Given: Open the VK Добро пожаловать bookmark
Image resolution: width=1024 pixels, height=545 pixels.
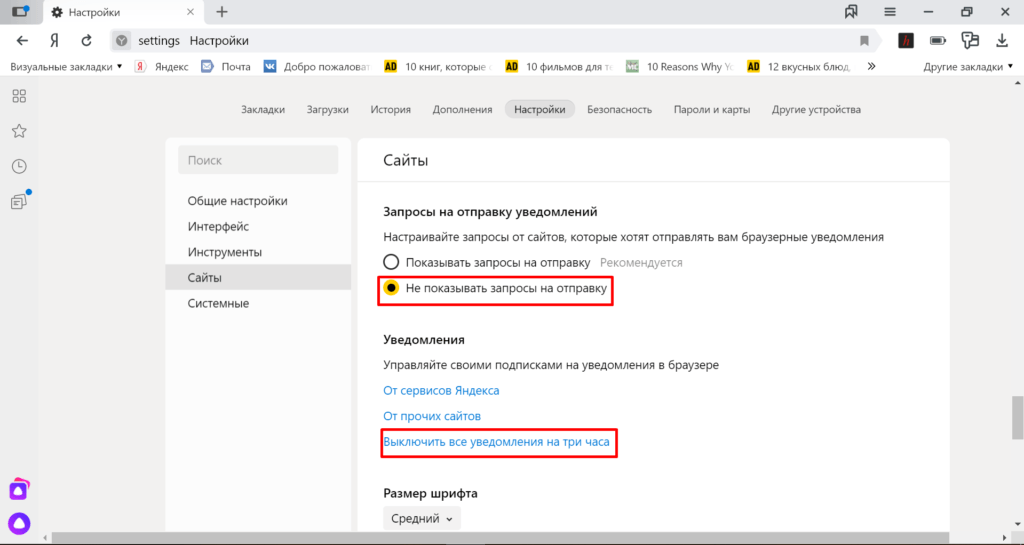Looking at the screenshot, I should click(317, 67).
